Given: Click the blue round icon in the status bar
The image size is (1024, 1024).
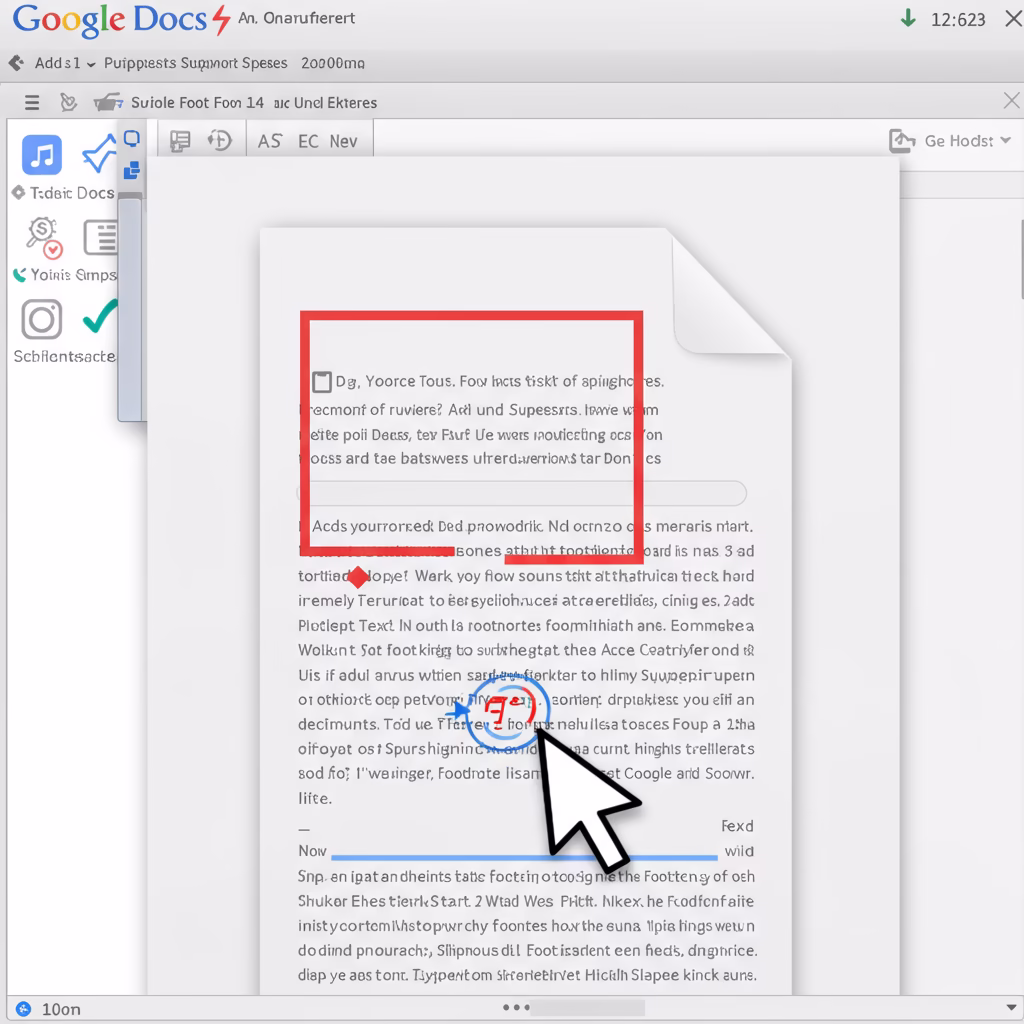Looking at the screenshot, I should coord(24,1009).
